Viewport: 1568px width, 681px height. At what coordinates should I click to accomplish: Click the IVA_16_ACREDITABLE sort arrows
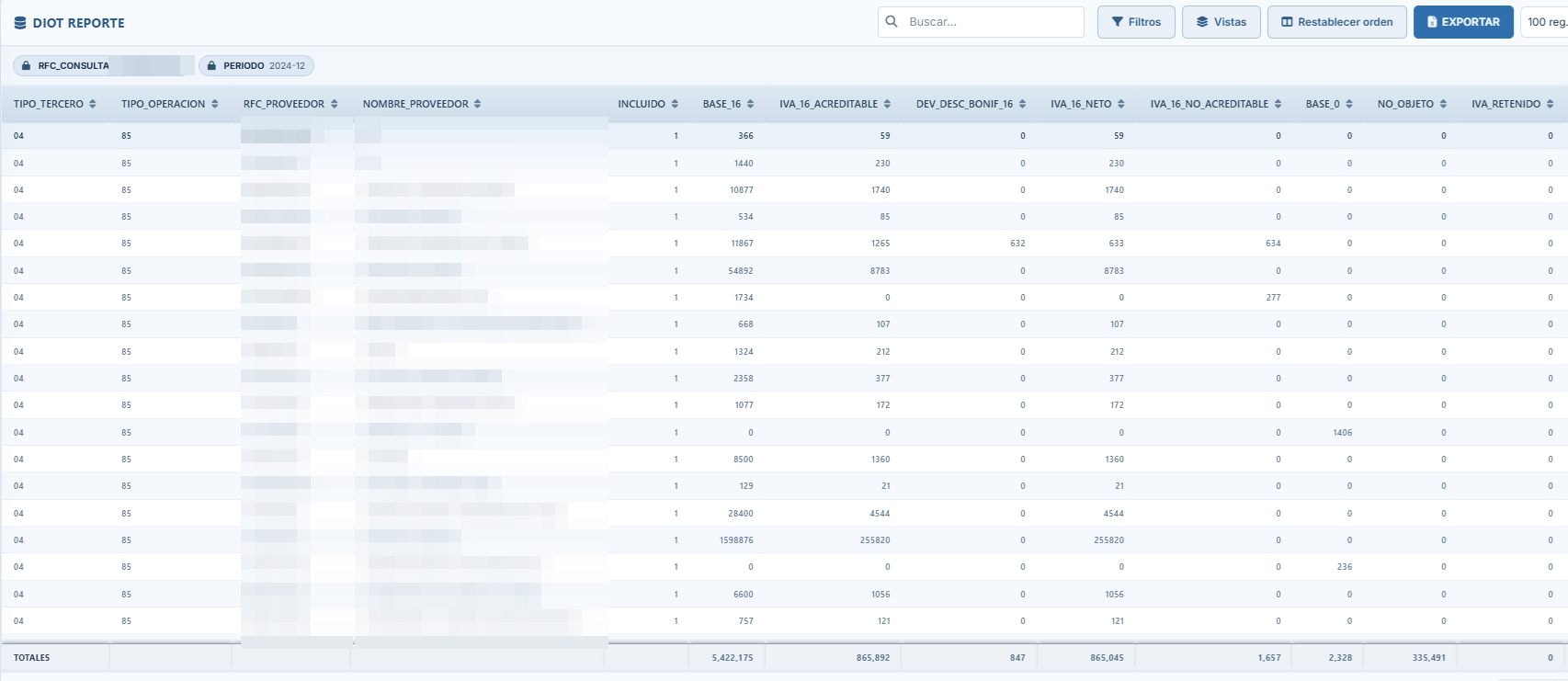(887, 104)
